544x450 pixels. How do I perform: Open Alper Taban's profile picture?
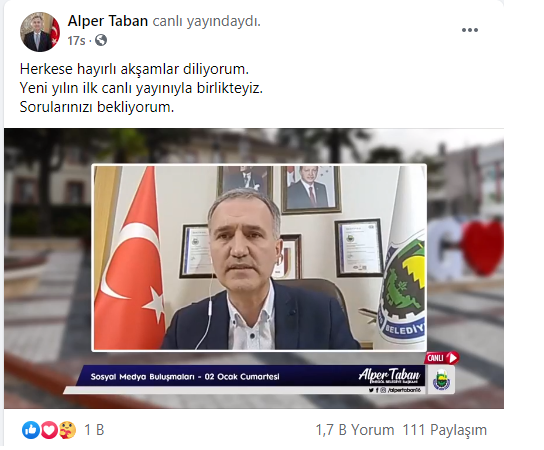pos(40,32)
